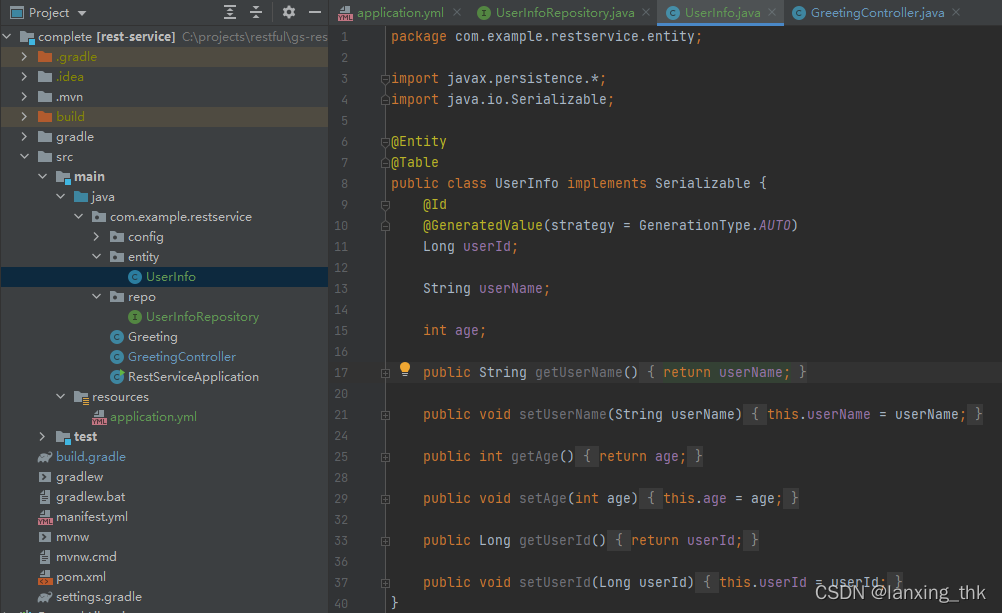Image resolution: width=1002 pixels, height=613 pixels.
Task: Open the Project view settings gear
Action: coord(288,12)
